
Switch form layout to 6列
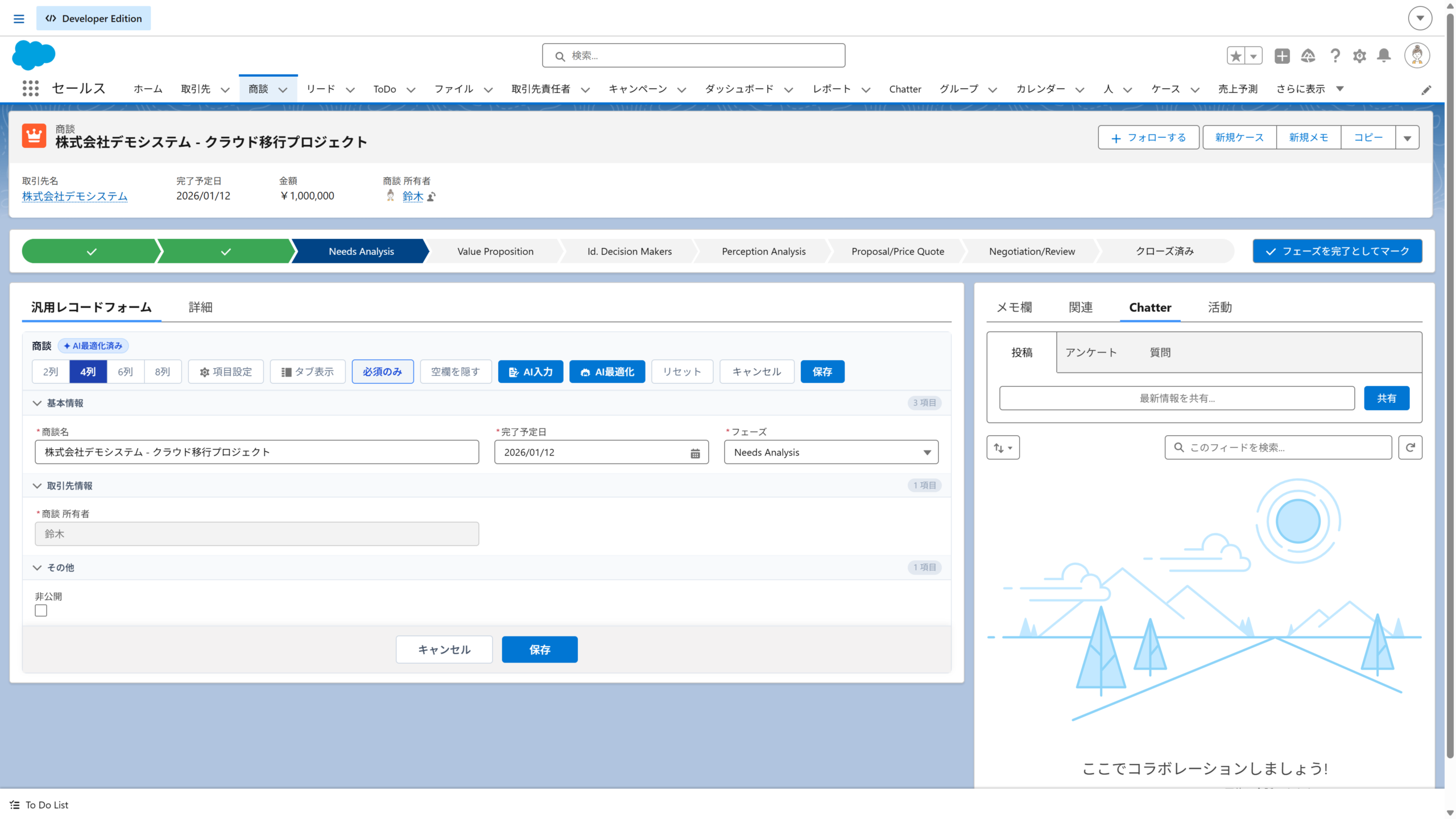coord(125,372)
